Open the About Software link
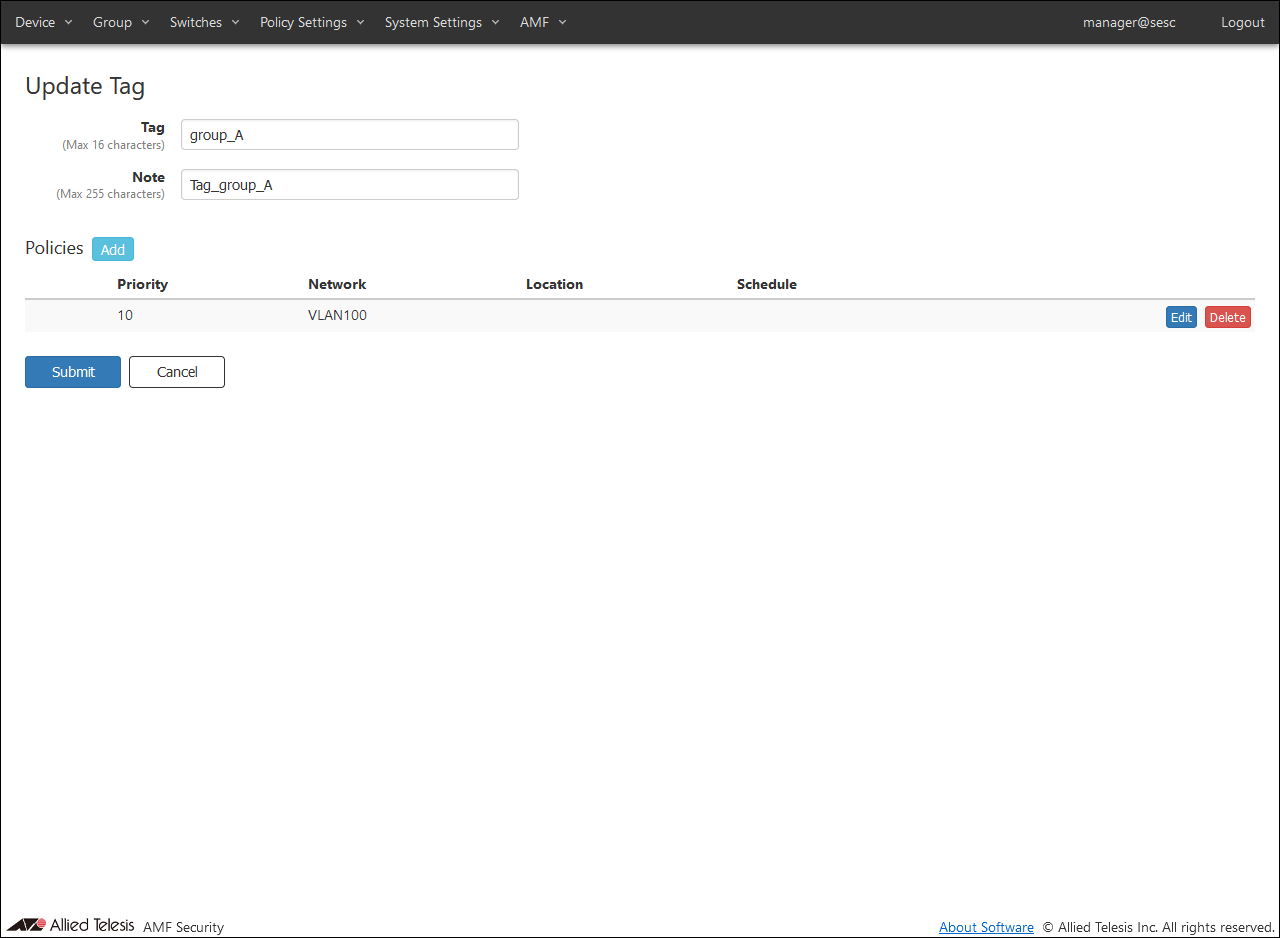This screenshot has width=1280, height=938. pos(986,927)
